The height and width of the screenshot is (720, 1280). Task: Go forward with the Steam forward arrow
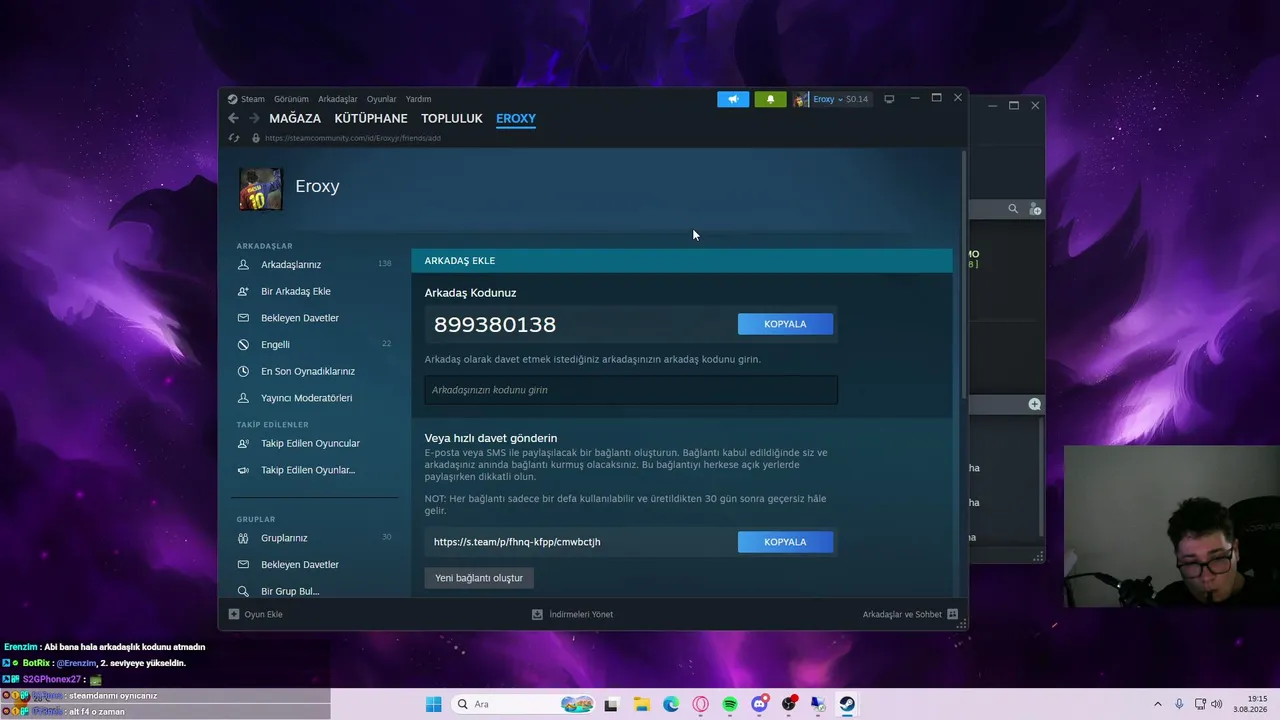click(255, 118)
